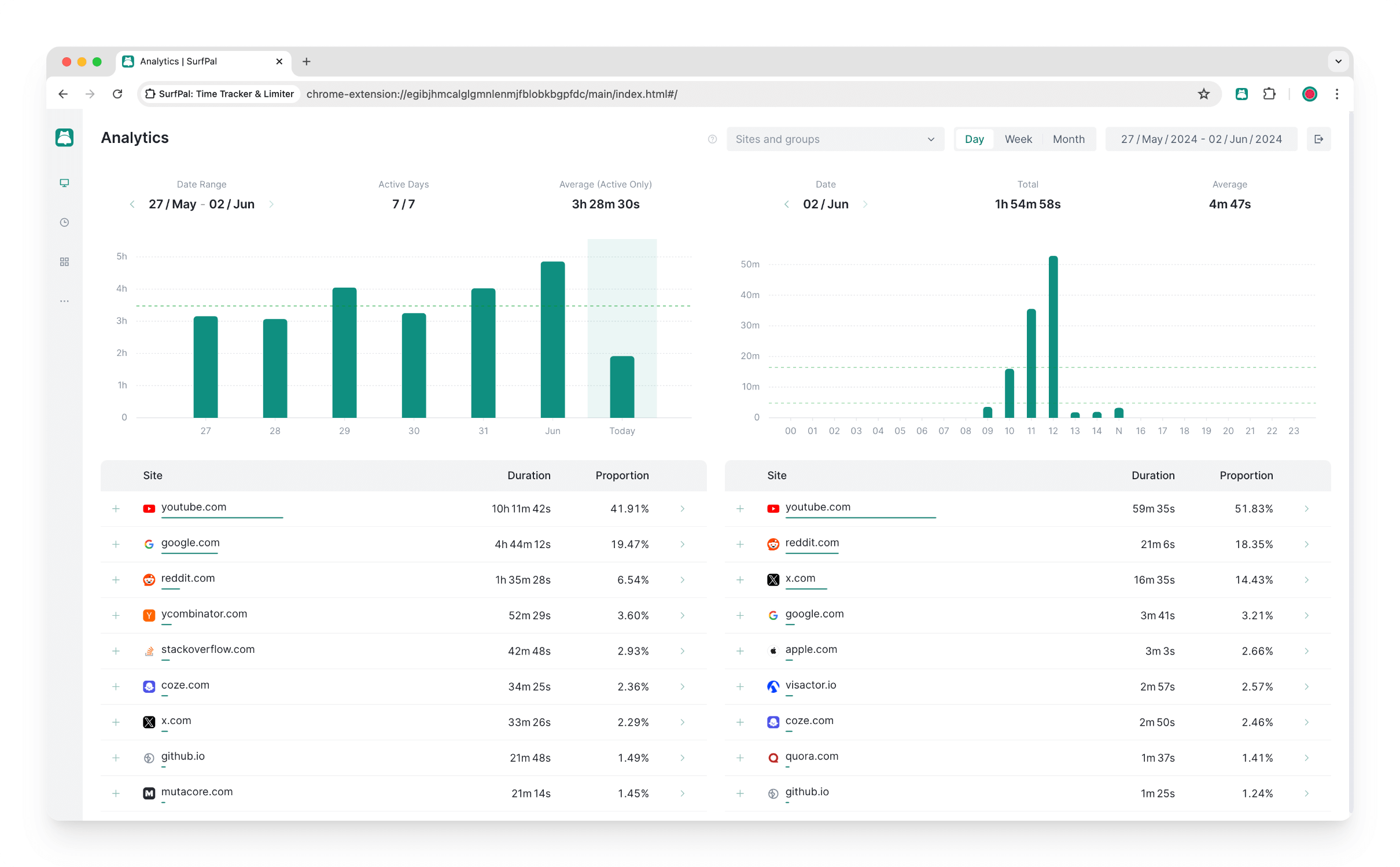The image size is (1400, 867).
Task: Go forward in browser history
Action: [x=90, y=94]
